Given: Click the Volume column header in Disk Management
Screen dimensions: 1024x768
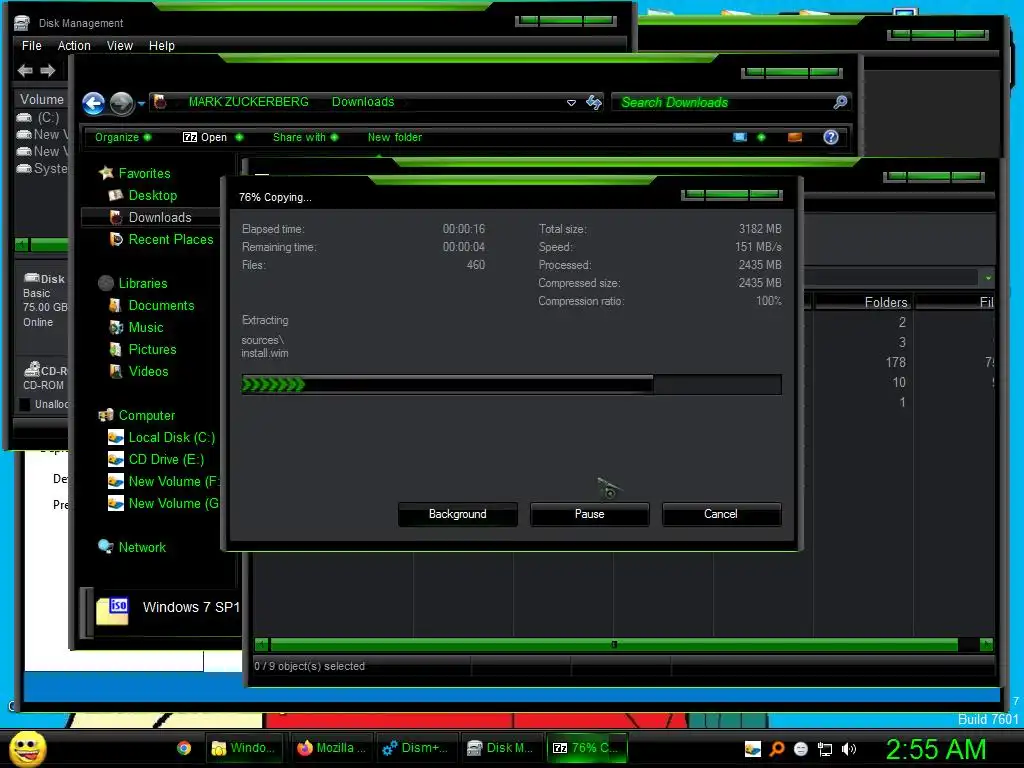Looking at the screenshot, I should pyautogui.click(x=42, y=99).
